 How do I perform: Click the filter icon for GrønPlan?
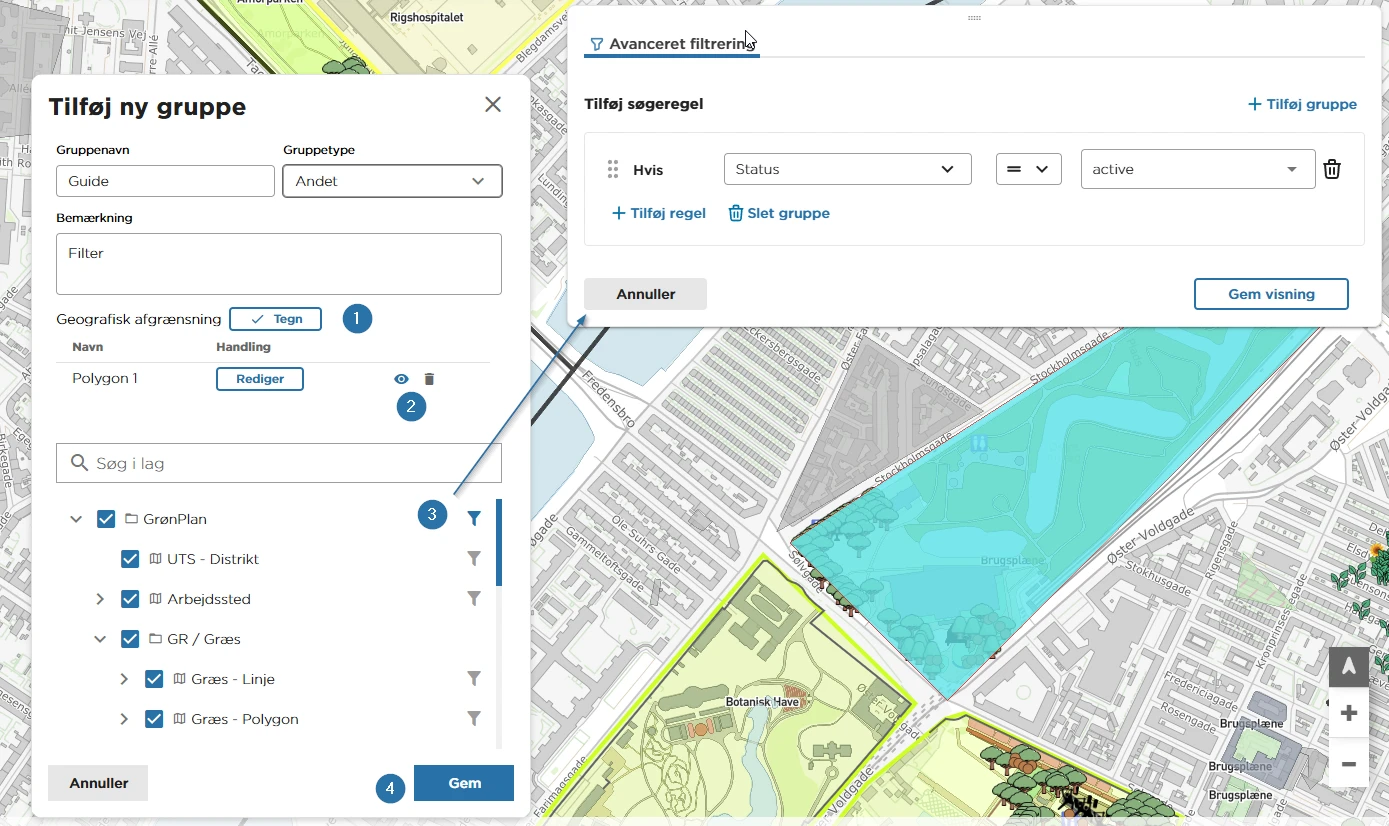tap(474, 518)
